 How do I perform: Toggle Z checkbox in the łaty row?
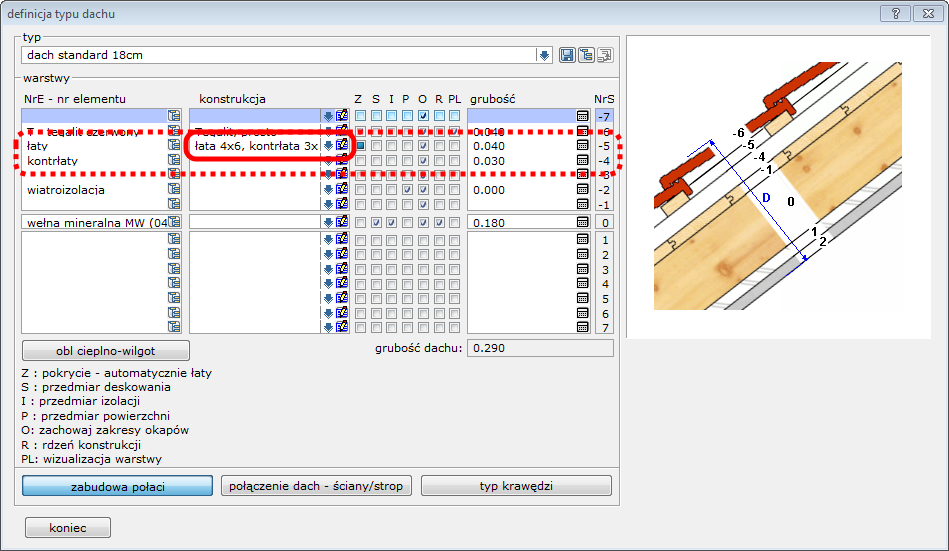tap(361, 146)
